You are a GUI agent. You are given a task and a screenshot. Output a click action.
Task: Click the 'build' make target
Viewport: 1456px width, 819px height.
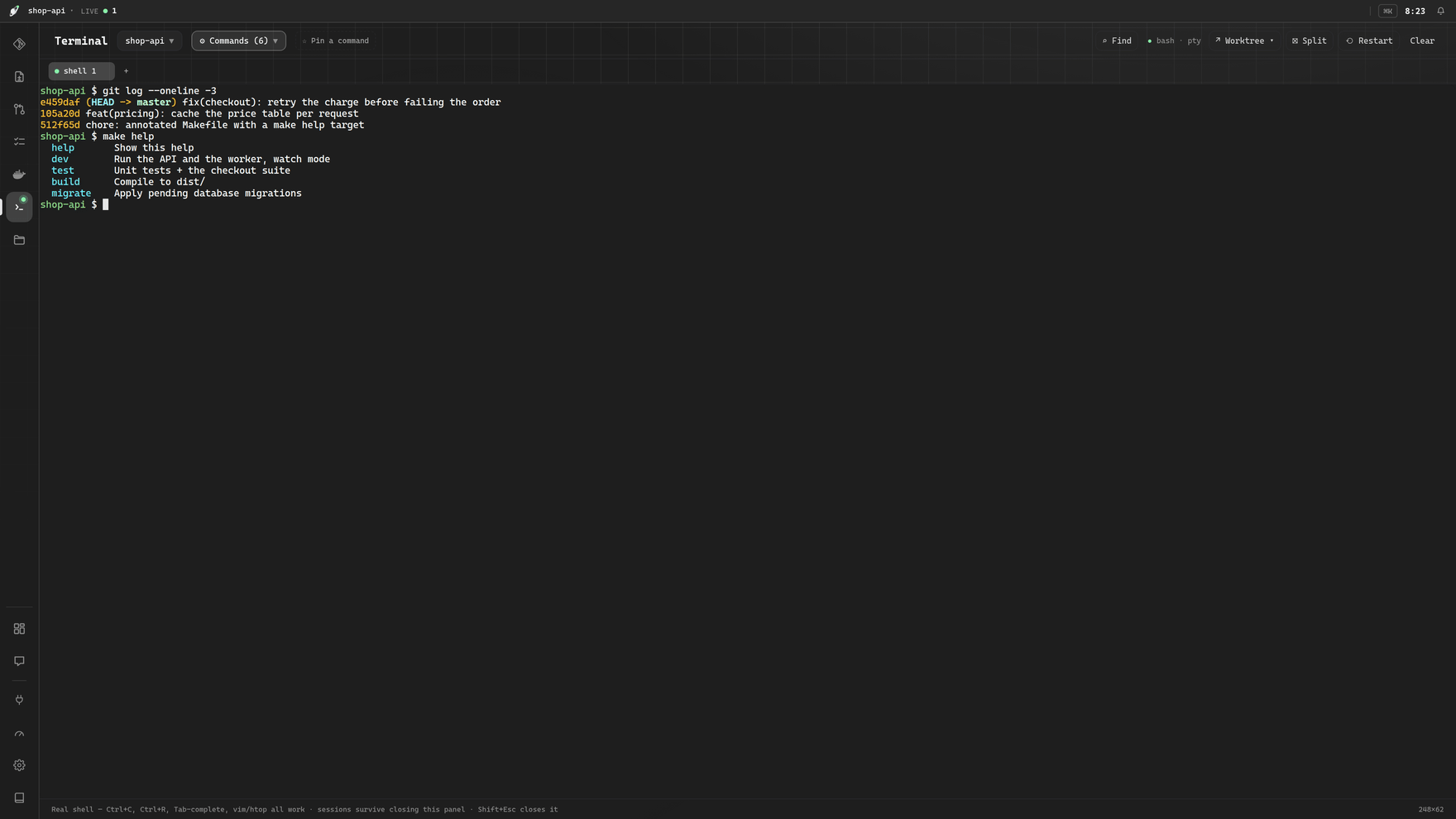tap(65, 182)
